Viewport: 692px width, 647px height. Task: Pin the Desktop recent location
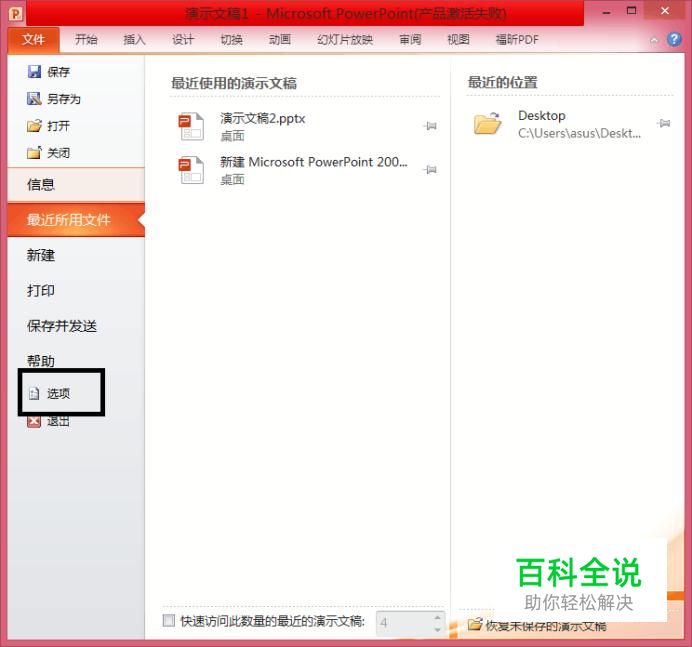664,123
